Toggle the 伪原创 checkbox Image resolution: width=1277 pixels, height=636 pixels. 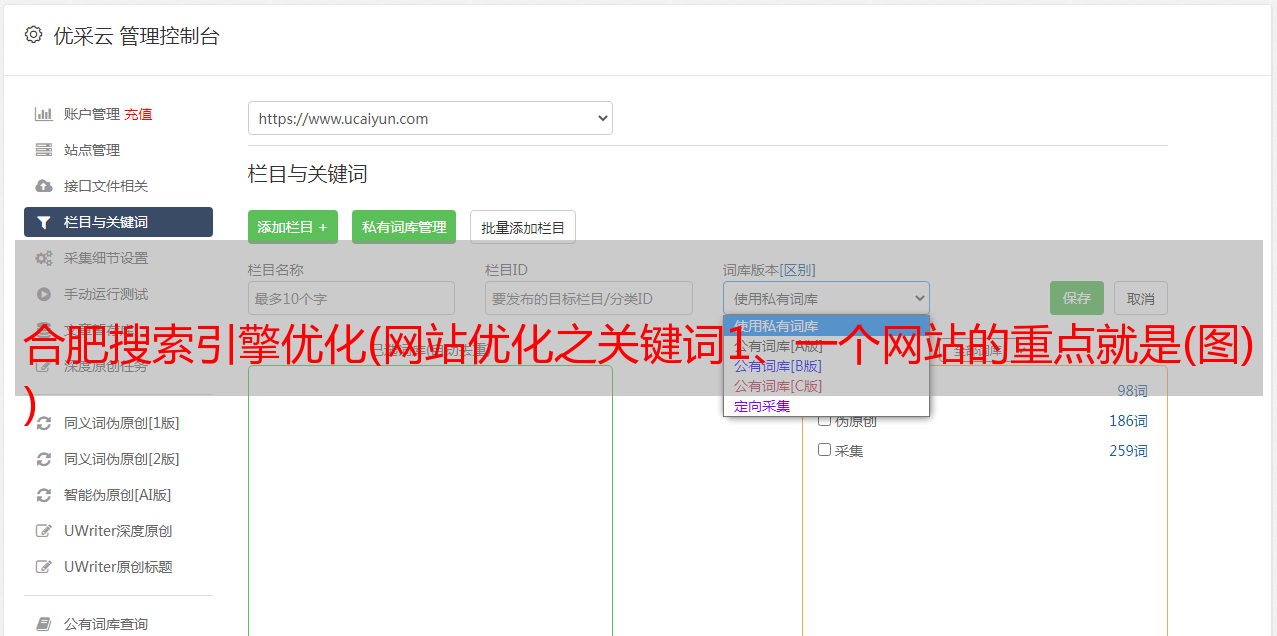tap(825, 420)
